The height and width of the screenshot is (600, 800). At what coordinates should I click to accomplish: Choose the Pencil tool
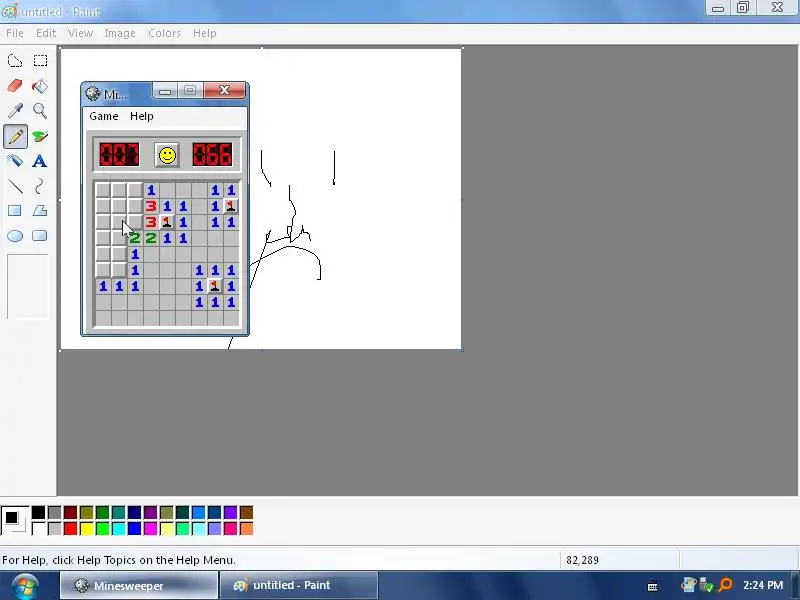15,136
